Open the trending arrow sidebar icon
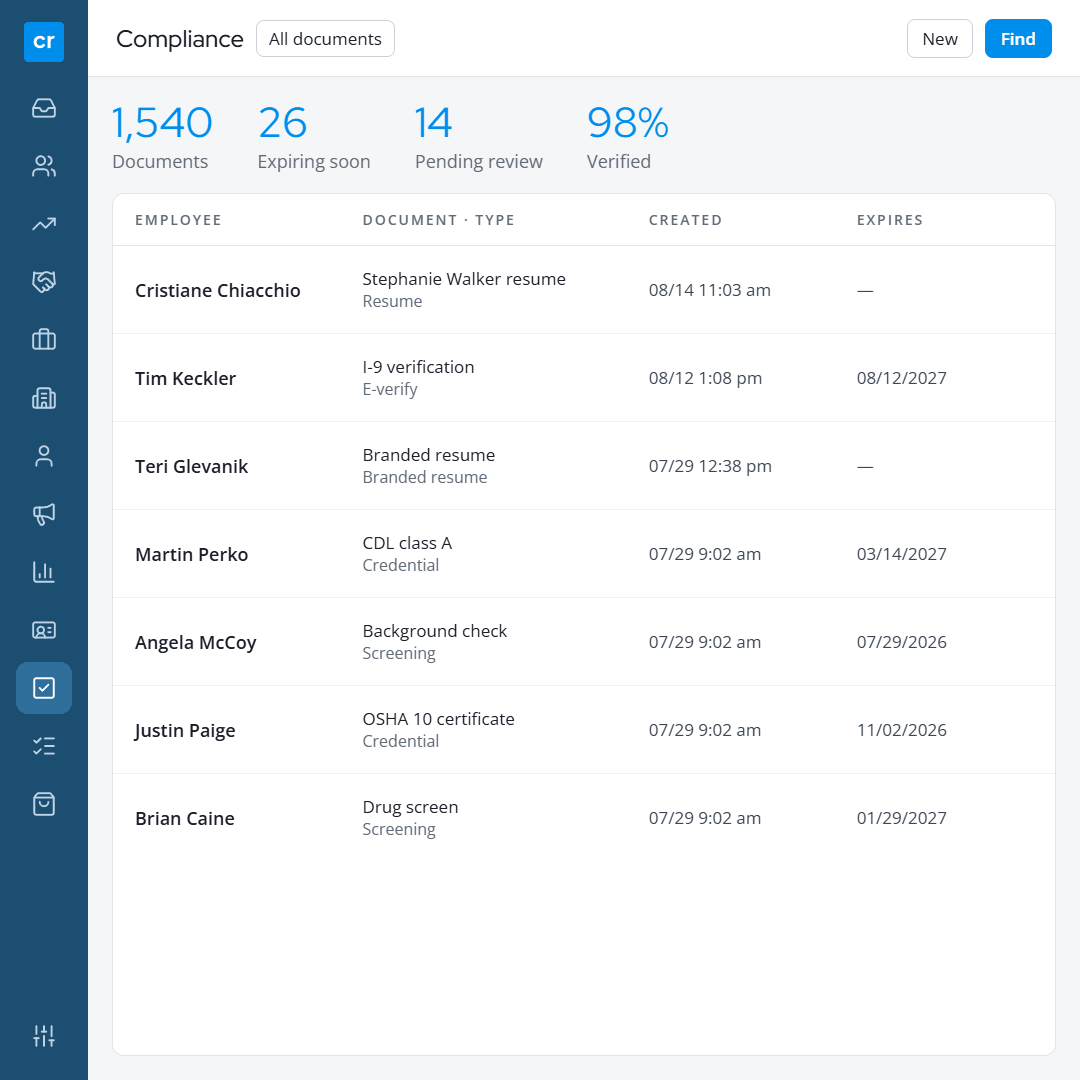 click(x=43, y=224)
